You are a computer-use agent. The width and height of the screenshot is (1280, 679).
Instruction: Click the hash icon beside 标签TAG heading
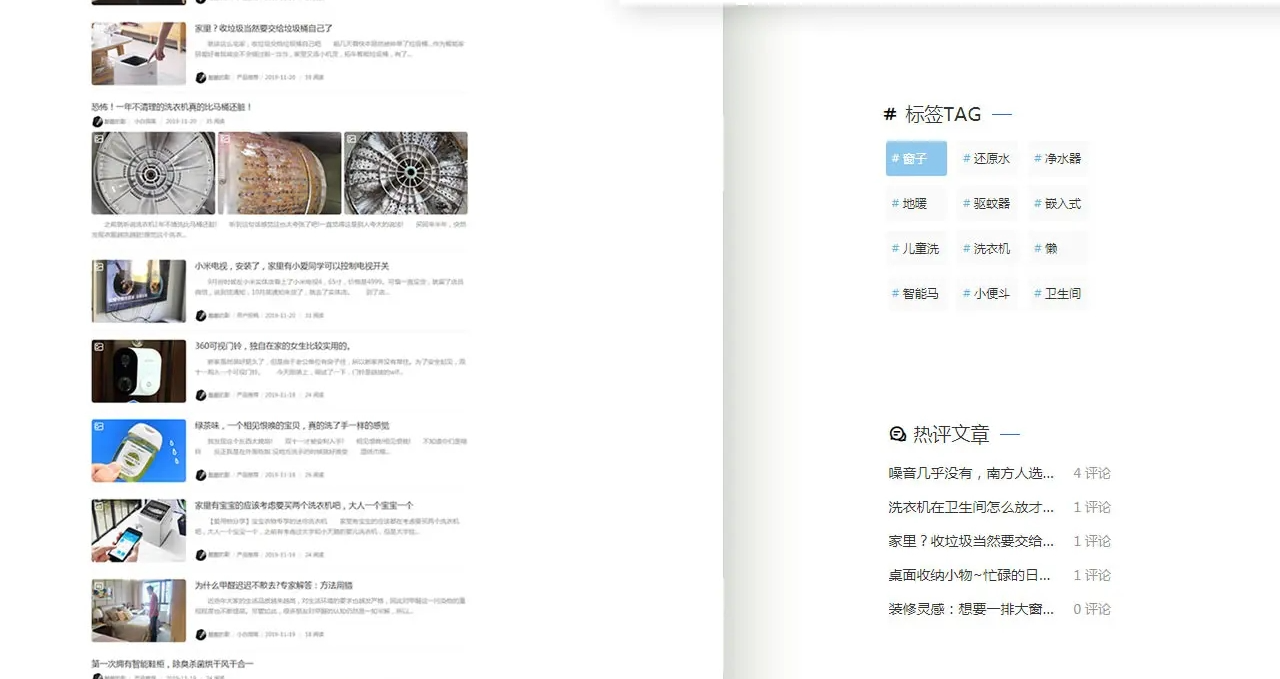click(890, 114)
